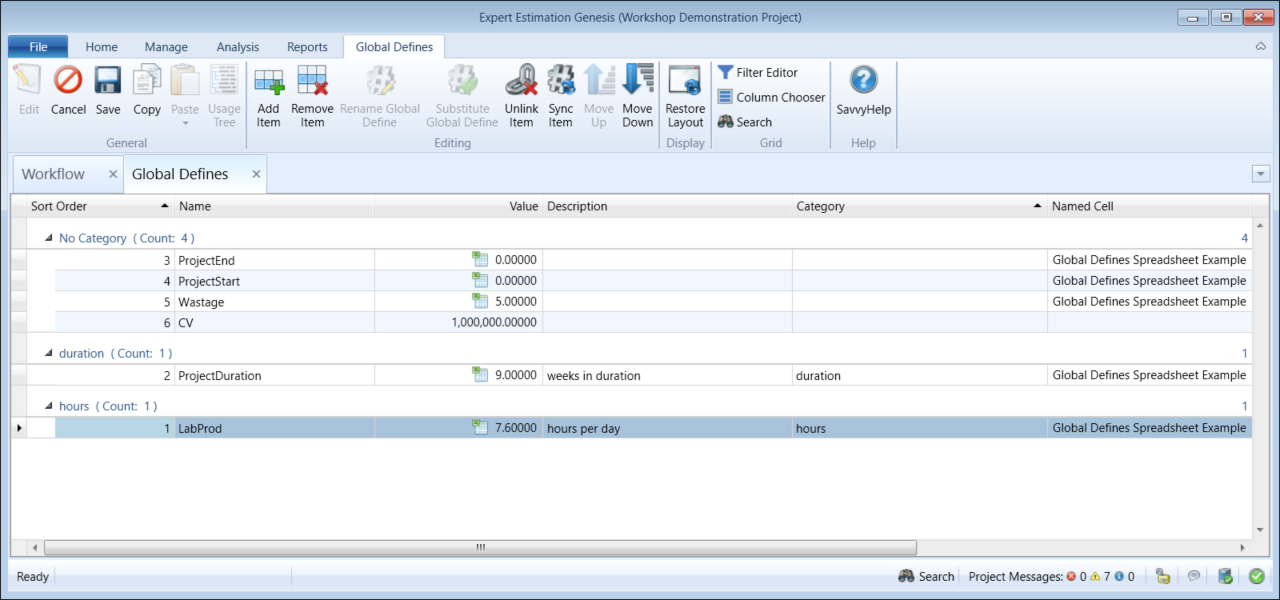1280x600 pixels.
Task: Open the Column Chooser
Action: pyautogui.click(x=771, y=97)
